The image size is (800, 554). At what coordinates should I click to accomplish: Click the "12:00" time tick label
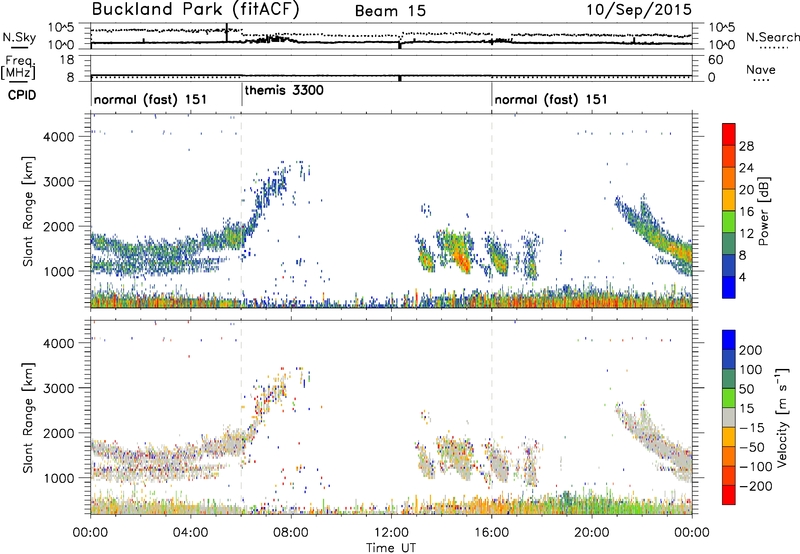(x=391, y=533)
